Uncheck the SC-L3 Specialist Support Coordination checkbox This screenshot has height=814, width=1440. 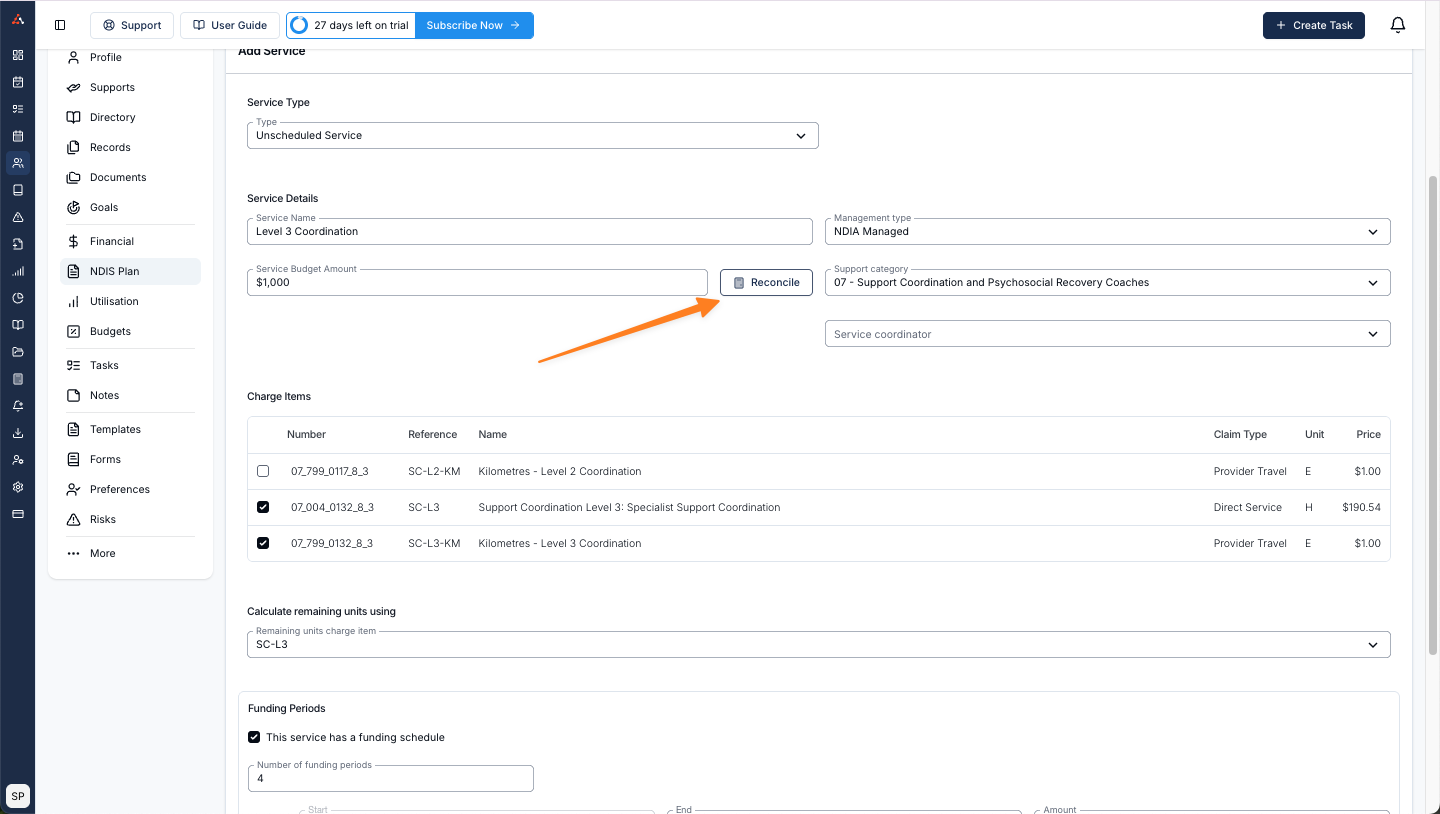[x=263, y=507]
